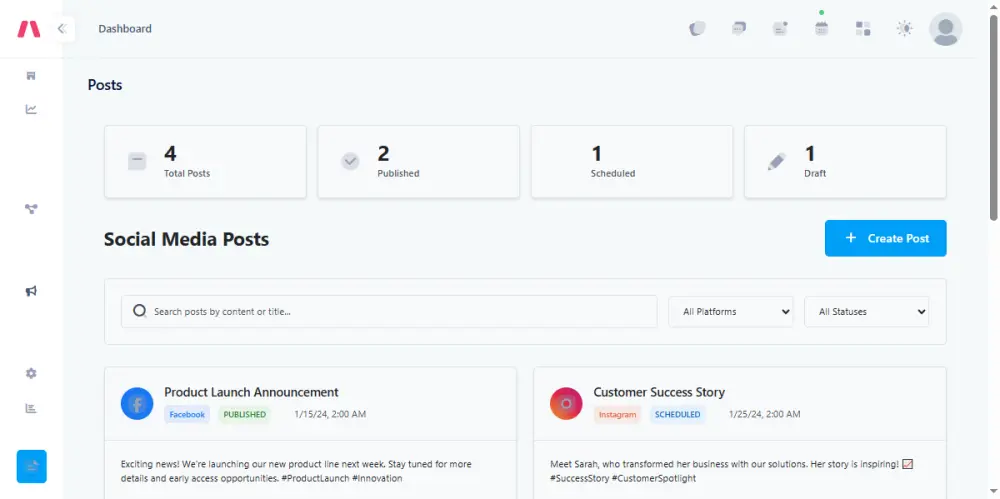Image resolution: width=1000 pixels, height=499 pixels.
Task: Expand the All Statuses dropdown
Action: pos(866,312)
